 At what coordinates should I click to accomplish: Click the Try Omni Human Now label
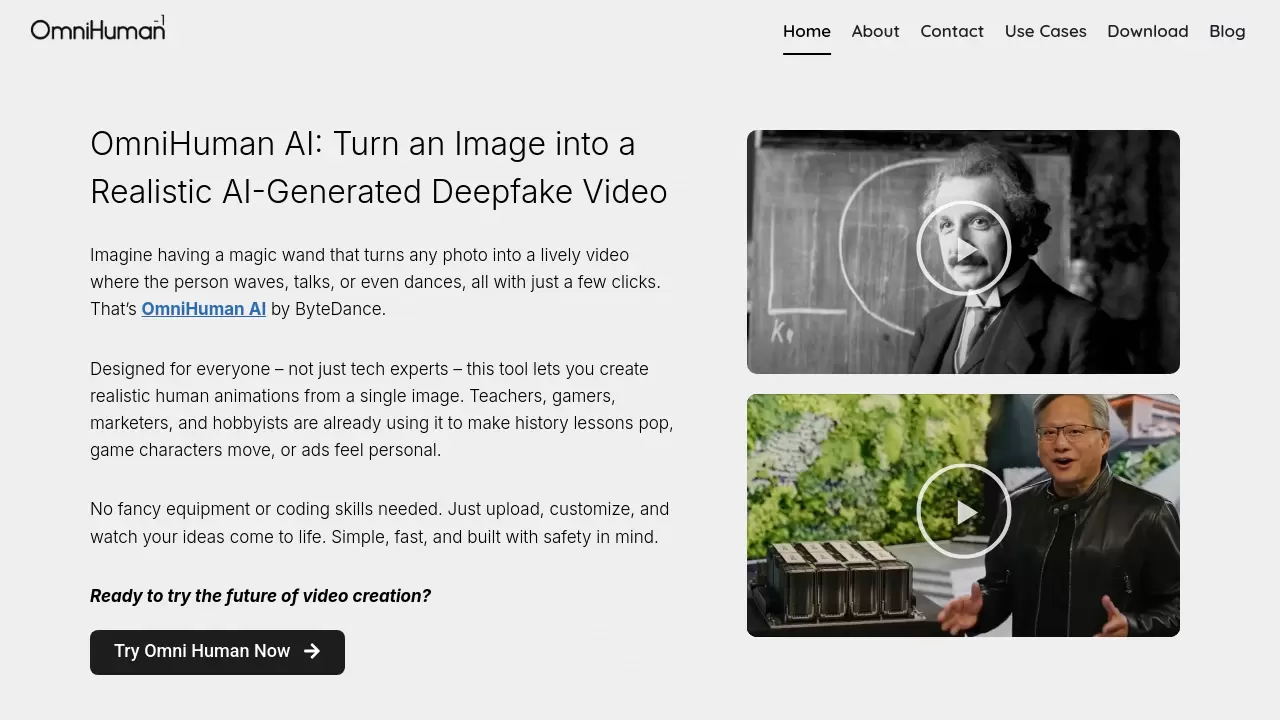[202, 651]
